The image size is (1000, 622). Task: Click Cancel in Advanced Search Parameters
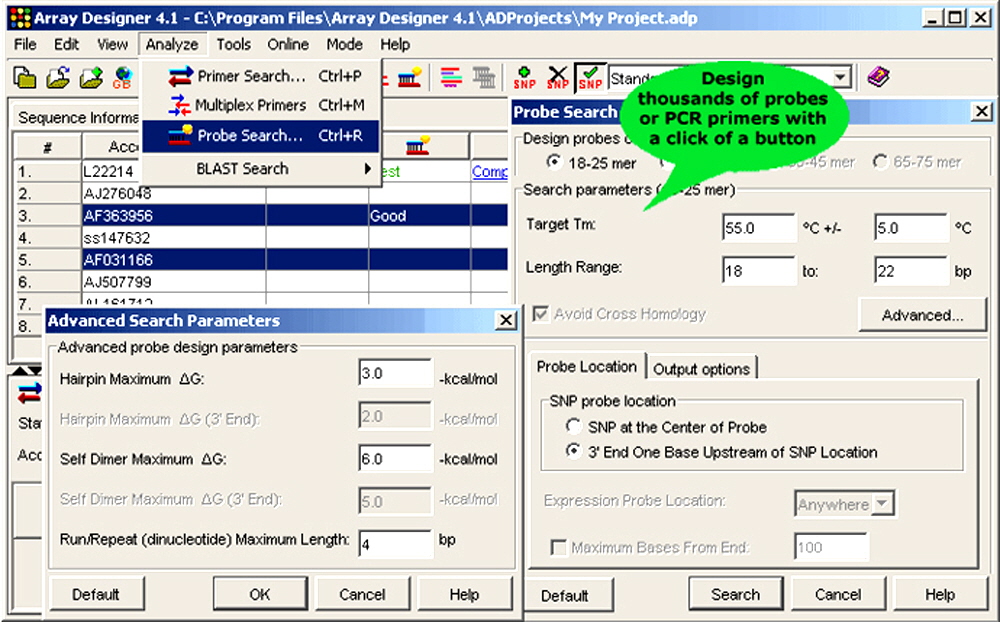(x=362, y=595)
